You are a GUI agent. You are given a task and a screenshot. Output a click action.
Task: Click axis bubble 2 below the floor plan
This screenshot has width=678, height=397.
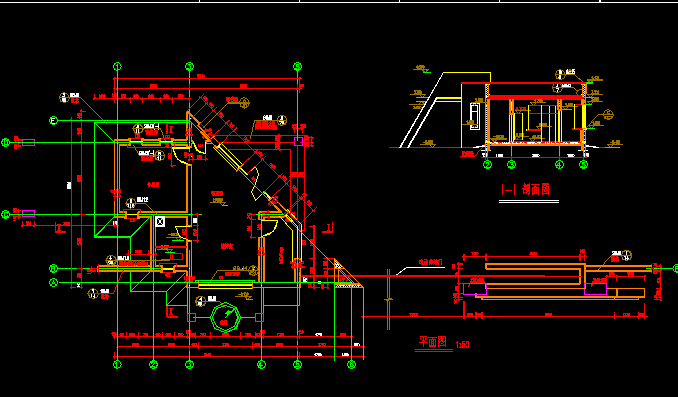154,365
